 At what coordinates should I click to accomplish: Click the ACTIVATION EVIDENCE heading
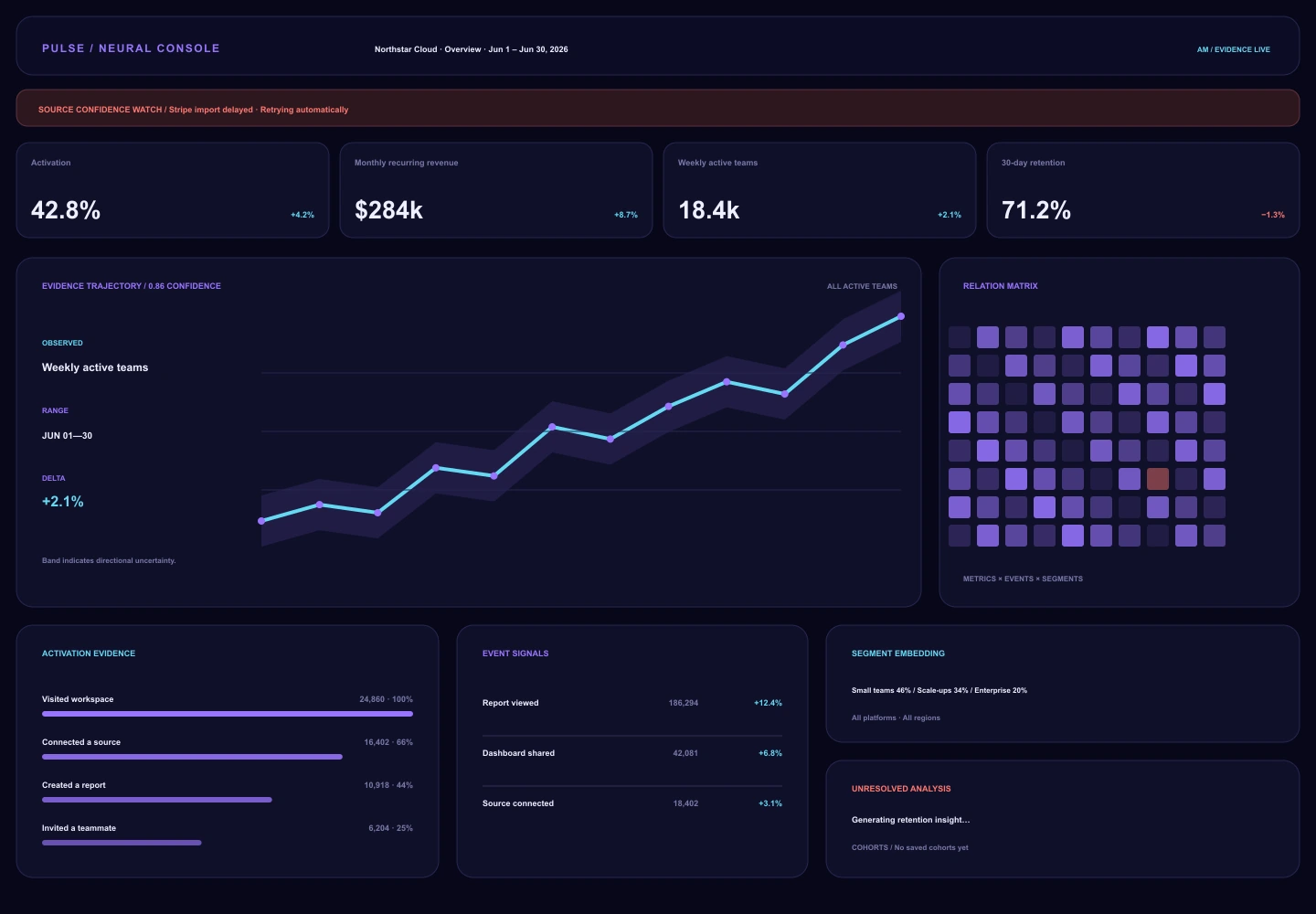click(x=89, y=654)
